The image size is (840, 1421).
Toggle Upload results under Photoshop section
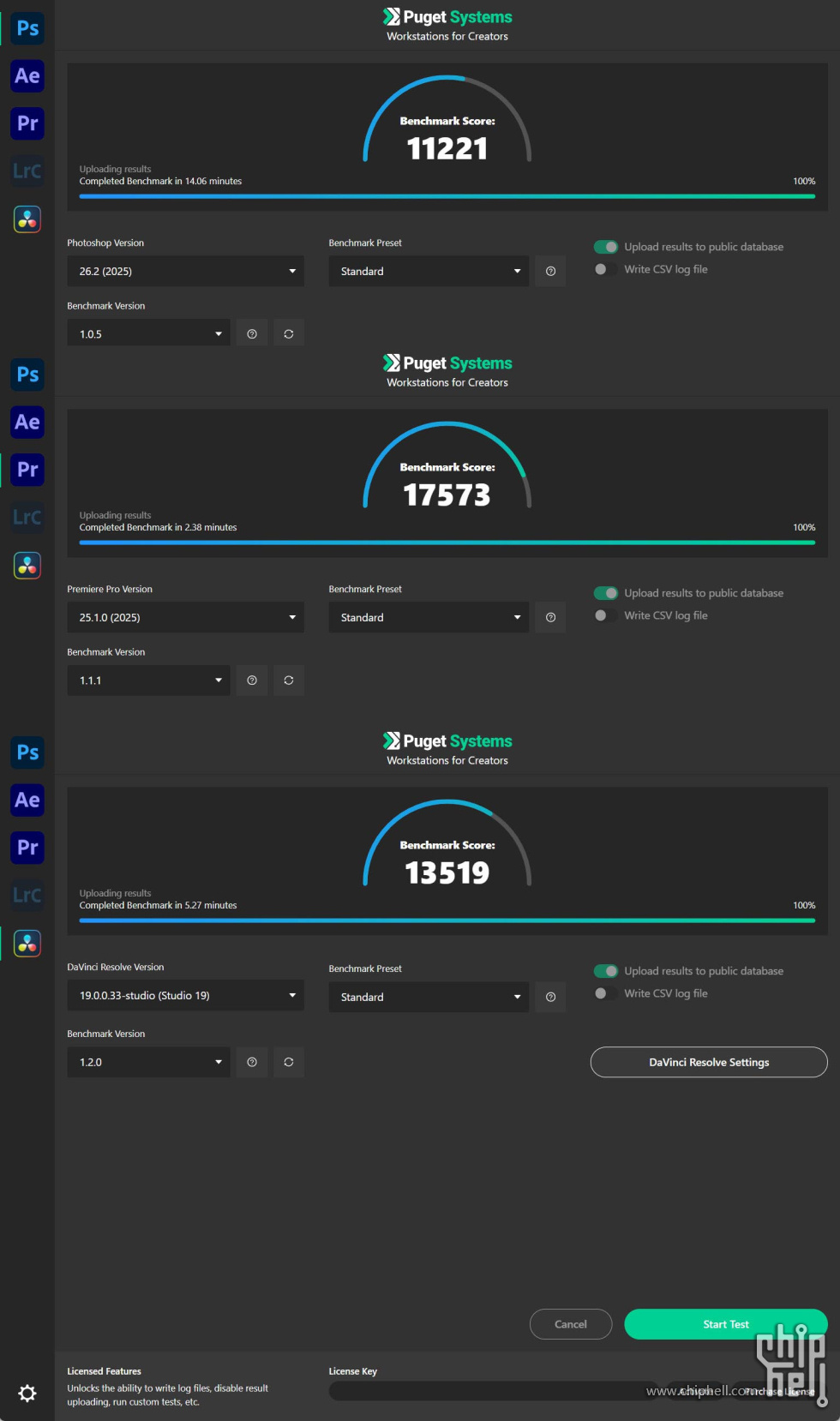(606, 247)
